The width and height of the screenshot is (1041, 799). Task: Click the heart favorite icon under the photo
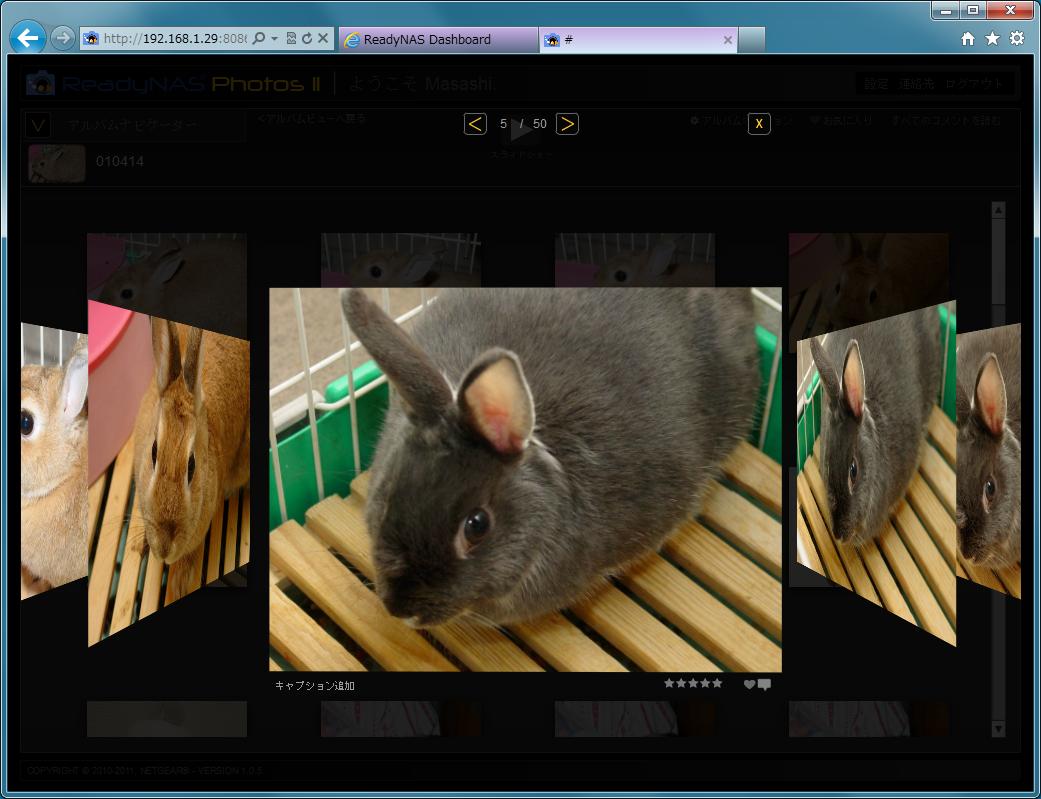point(749,685)
